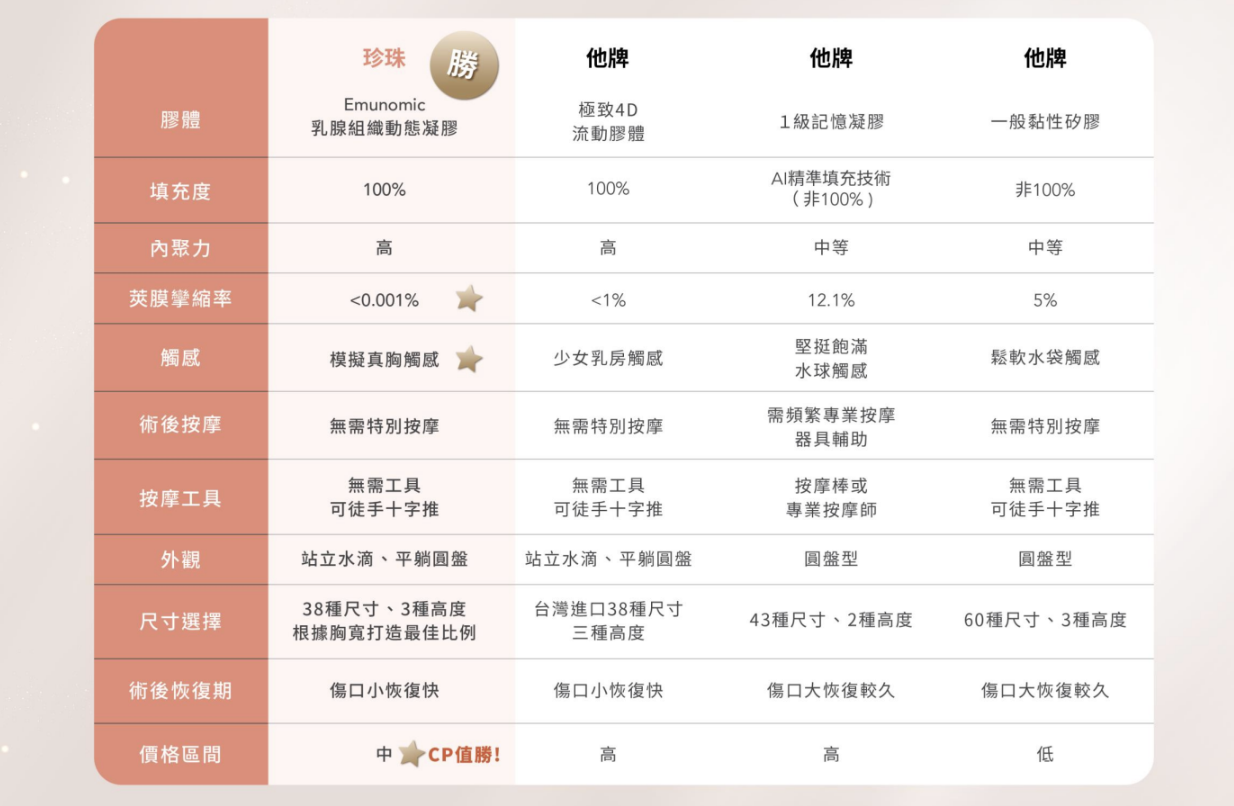Click the round gold 勝 badge
Screen dimensions: 1234x806
point(463,66)
